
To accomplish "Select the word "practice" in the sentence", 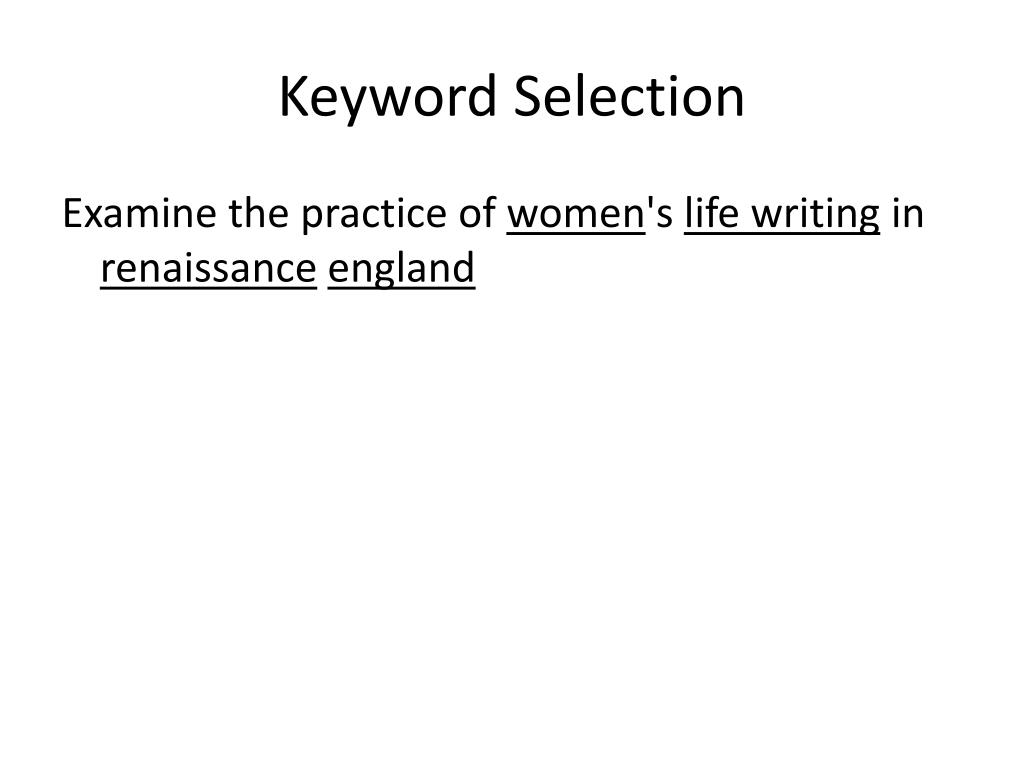I will 373,216.
